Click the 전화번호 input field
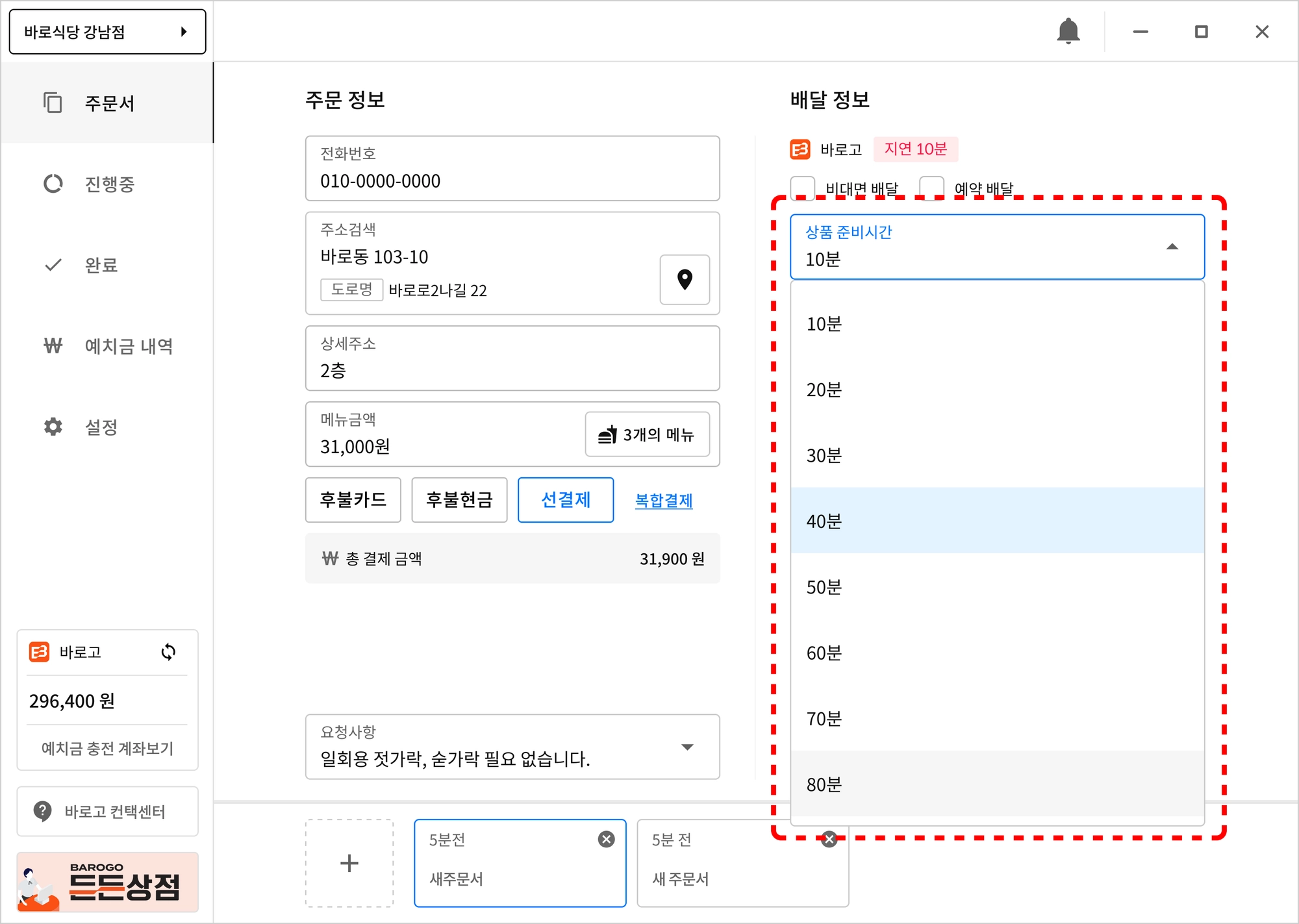The width and height of the screenshot is (1299, 924). tap(512, 169)
